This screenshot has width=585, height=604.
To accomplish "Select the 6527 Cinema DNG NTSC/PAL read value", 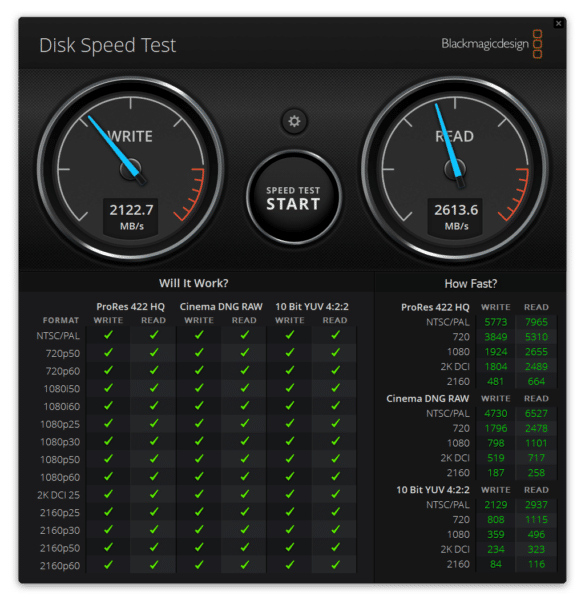I will pyautogui.click(x=536, y=414).
